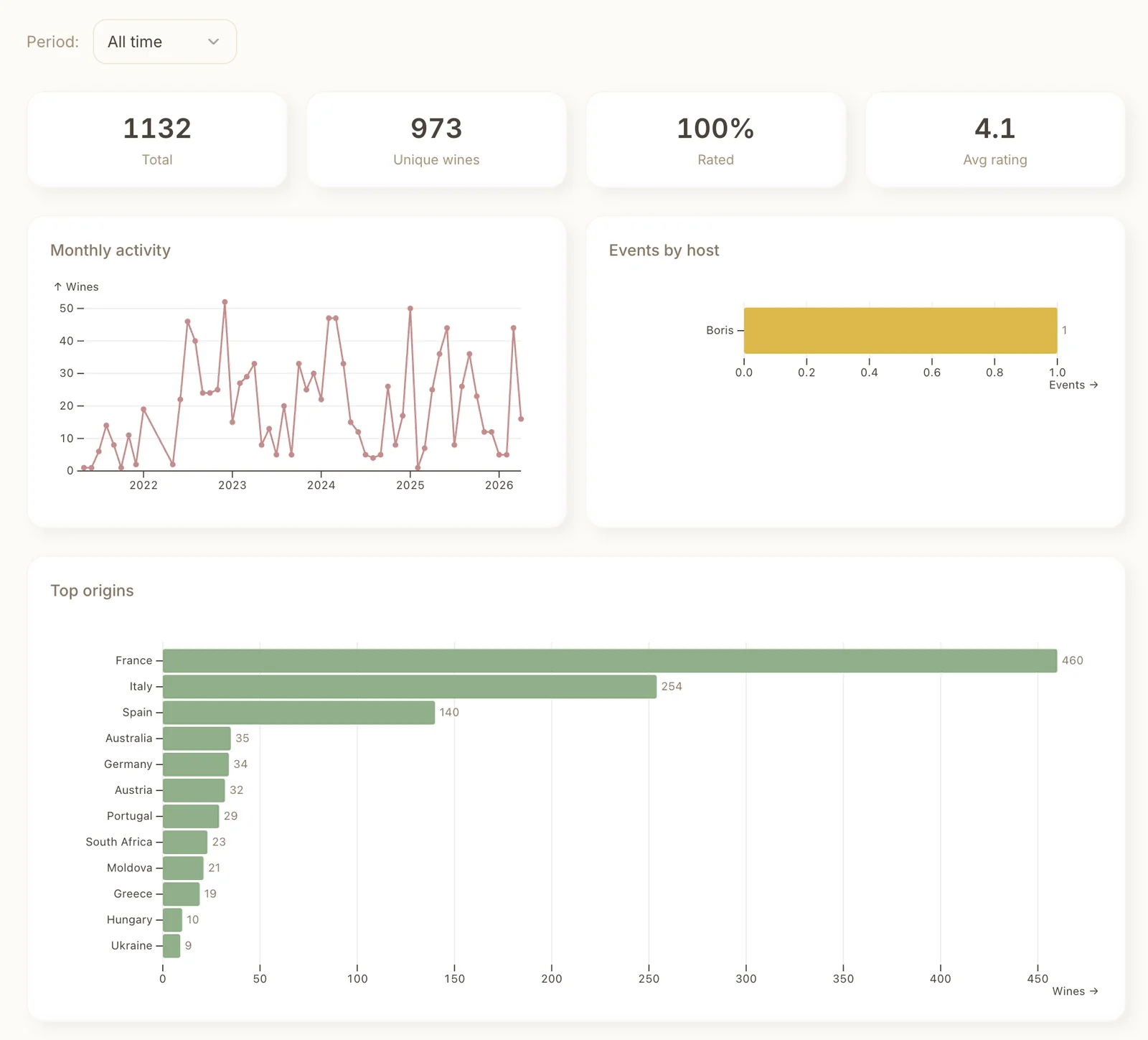Click the Spain label in Top origins
This screenshot has height=1040, width=1148.
coord(137,712)
